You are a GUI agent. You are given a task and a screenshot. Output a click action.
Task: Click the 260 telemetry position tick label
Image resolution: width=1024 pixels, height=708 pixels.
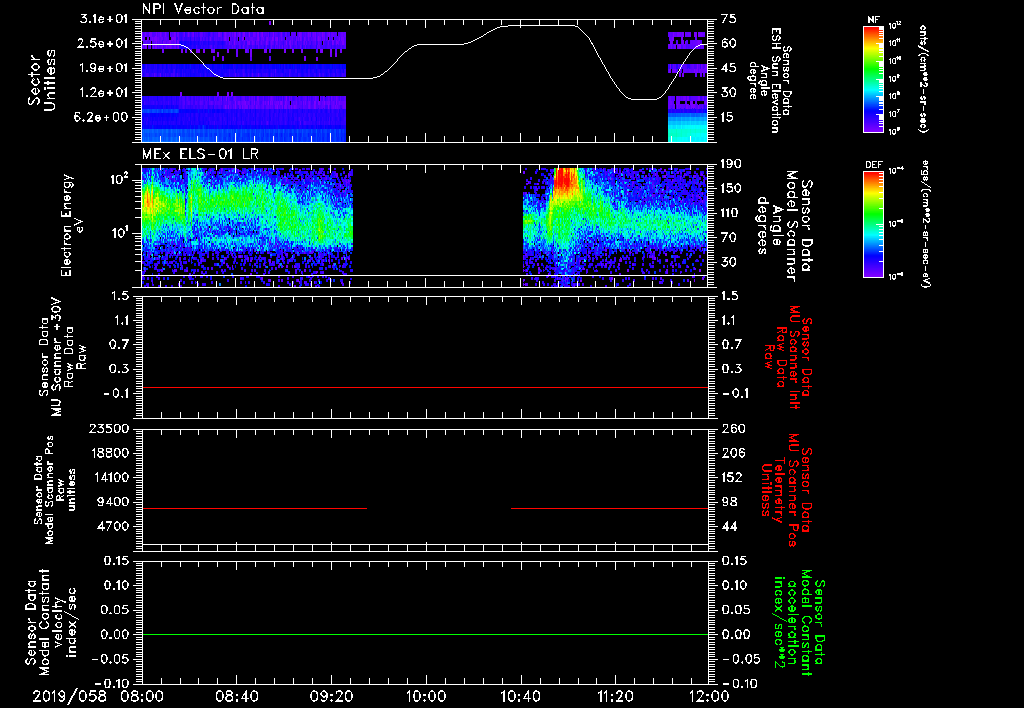[733, 428]
